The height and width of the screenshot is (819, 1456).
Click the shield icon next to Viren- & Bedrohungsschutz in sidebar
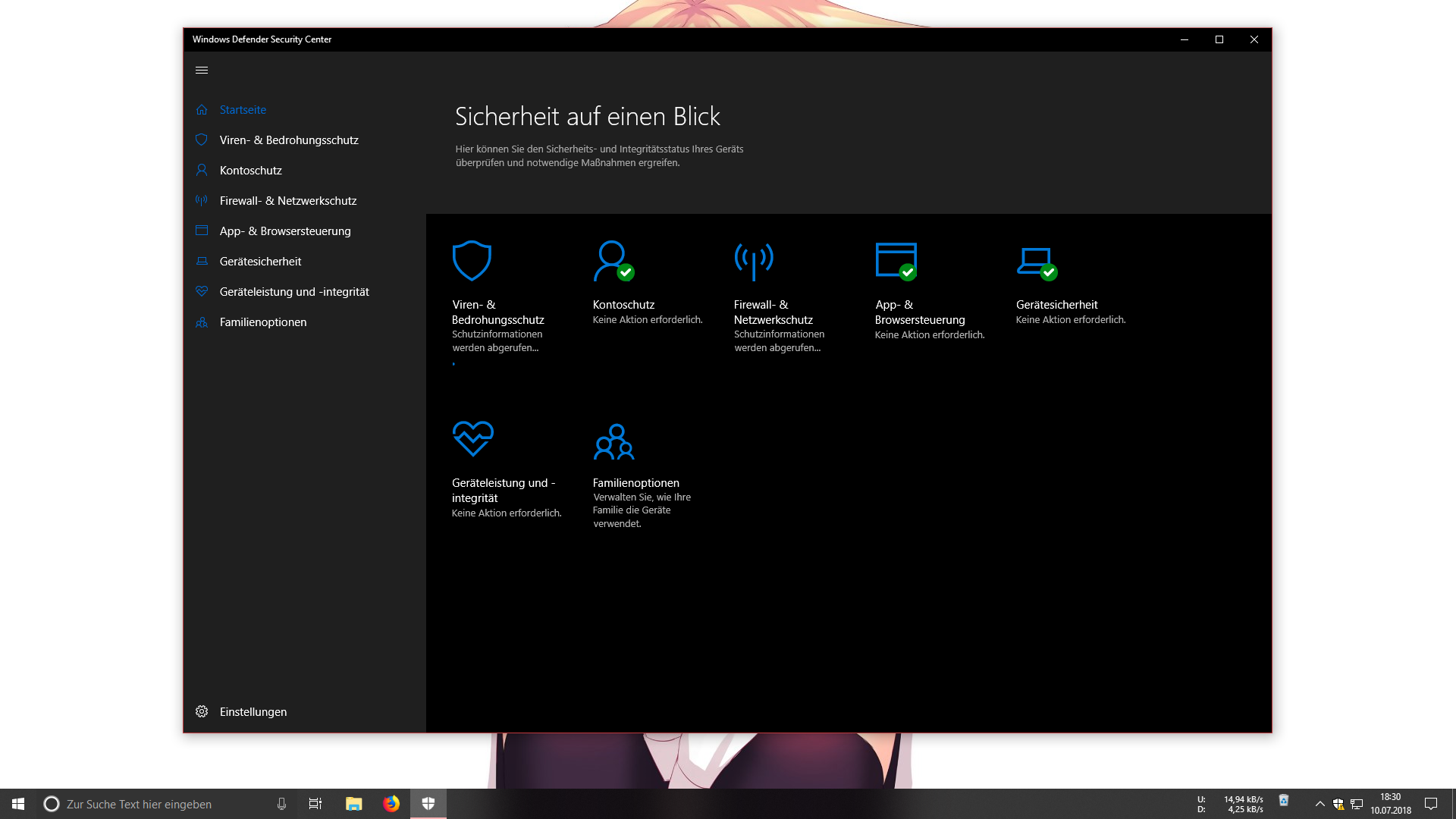(202, 140)
